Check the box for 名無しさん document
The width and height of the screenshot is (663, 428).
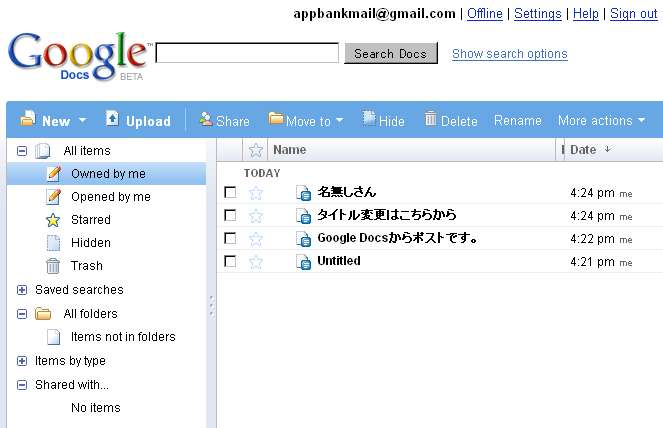230,192
